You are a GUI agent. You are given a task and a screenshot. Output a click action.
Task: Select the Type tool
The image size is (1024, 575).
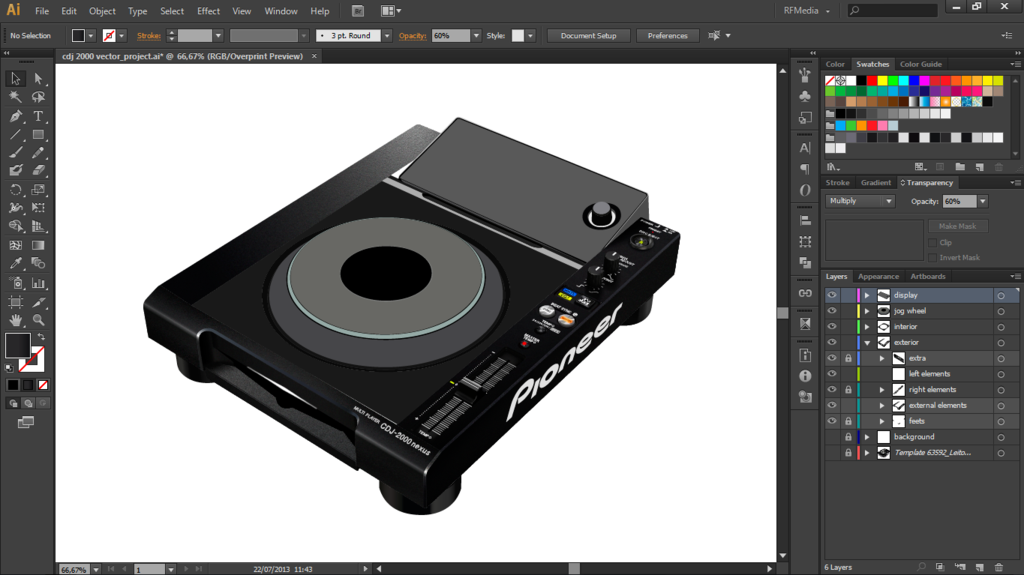tap(38, 116)
